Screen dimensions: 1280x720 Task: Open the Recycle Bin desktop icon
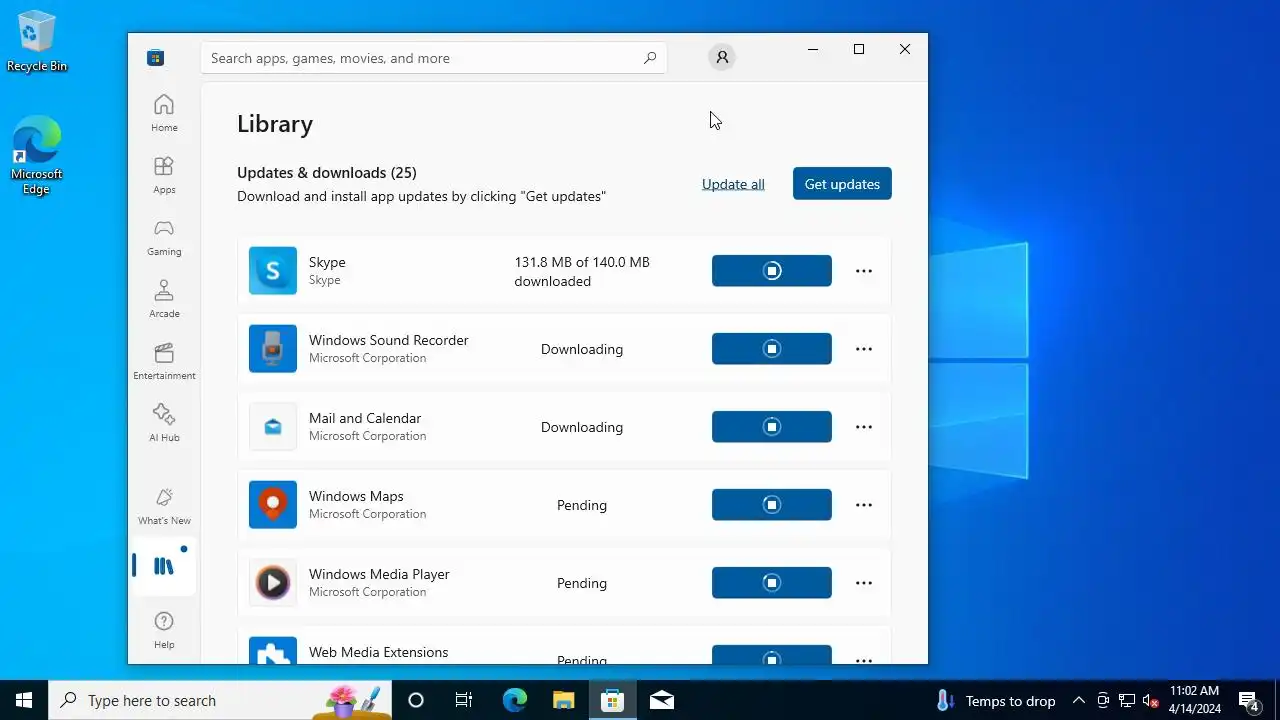click(x=37, y=42)
